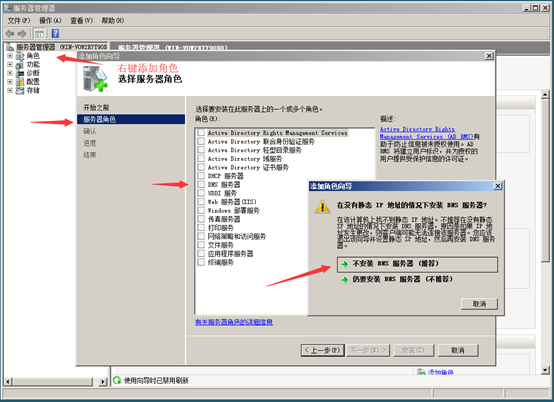Open the 文件(F) menu
Image resolution: width=554 pixels, height=402 pixels.
pos(19,20)
